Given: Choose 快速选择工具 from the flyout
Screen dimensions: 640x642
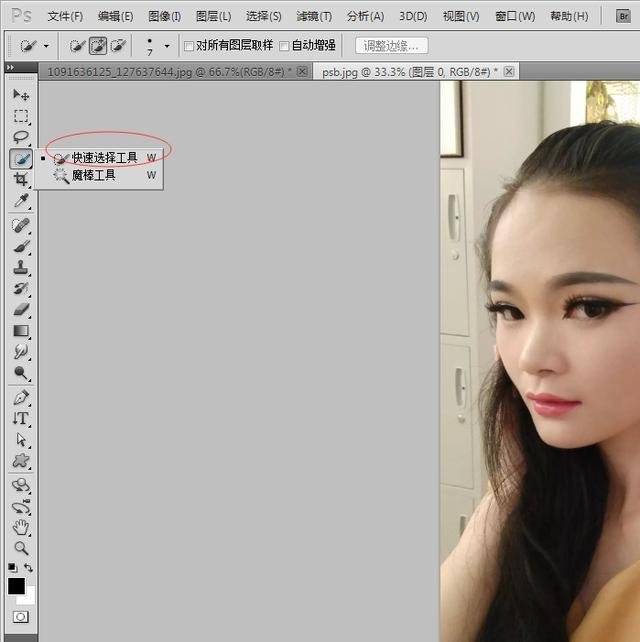Looking at the screenshot, I should pyautogui.click(x=99, y=158).
